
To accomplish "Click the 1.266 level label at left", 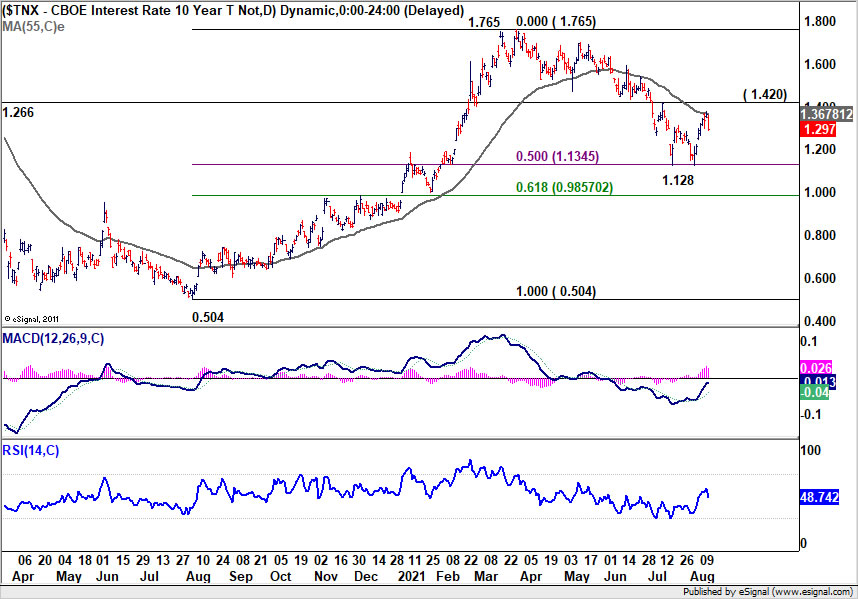I will [x=18, y=113].
